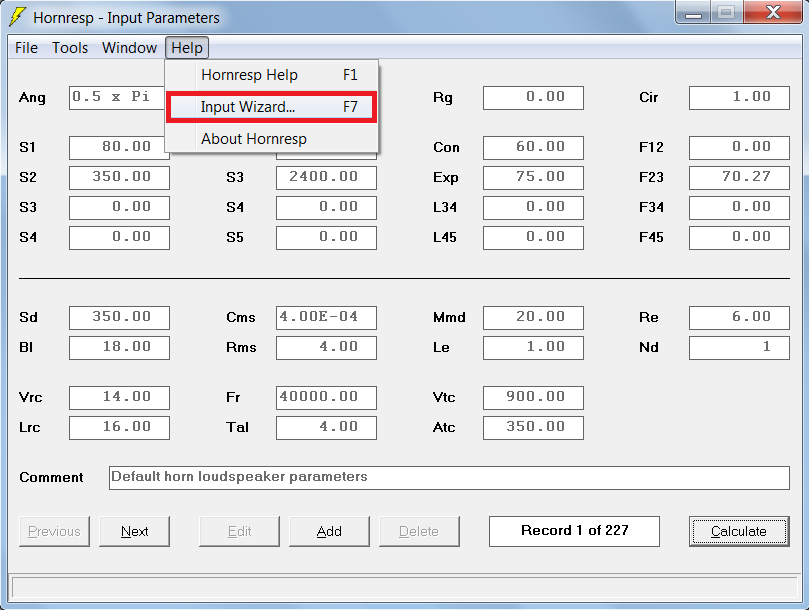Image resolution: width=809 pixels, height=610 pixels.
Task: Click the Nd label text
Action: tap(649, 347)
